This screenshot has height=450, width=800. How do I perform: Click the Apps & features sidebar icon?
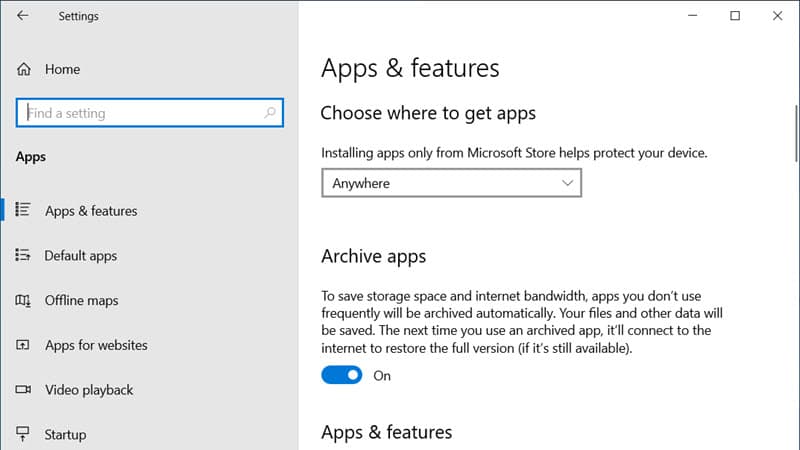tap(23, 211)
